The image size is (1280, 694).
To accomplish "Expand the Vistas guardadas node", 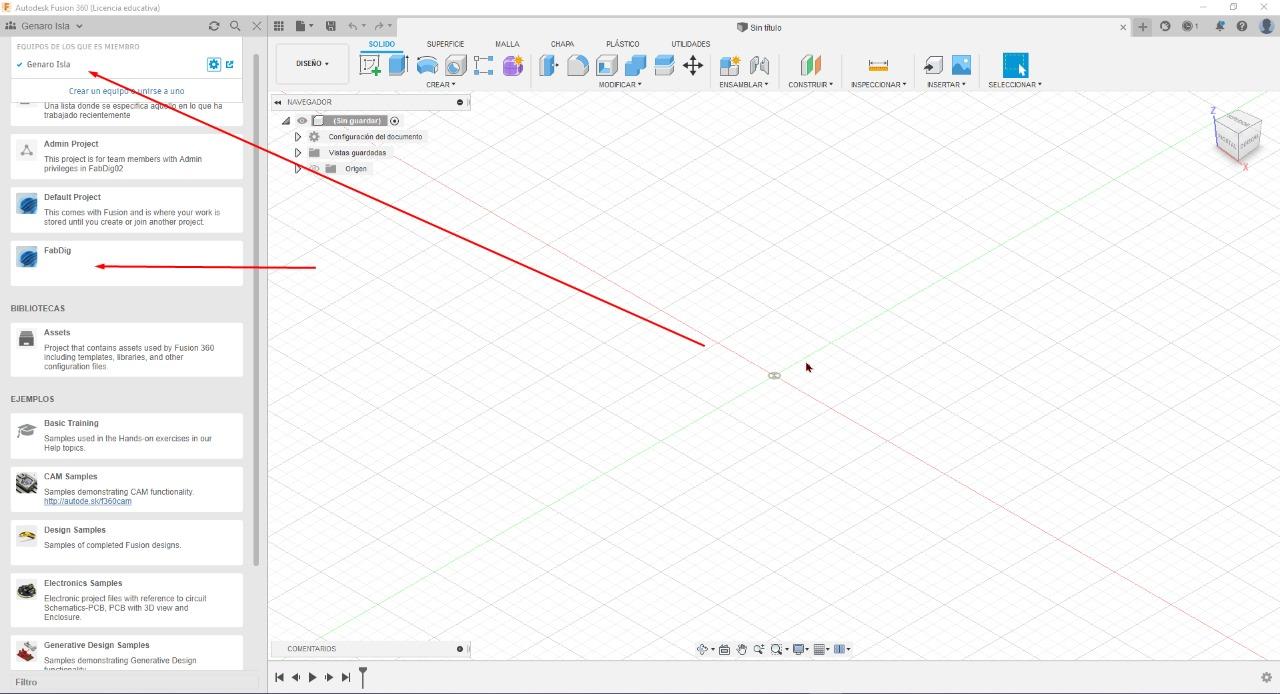I will pyautogui.click(x=298, y=153).
